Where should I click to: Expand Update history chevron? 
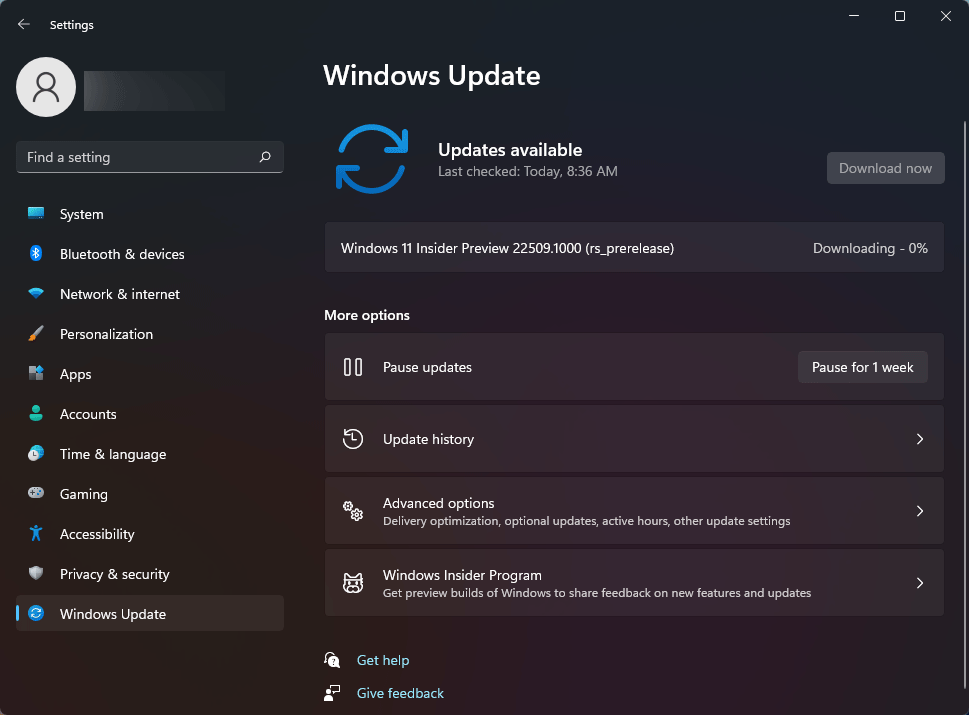920,439
